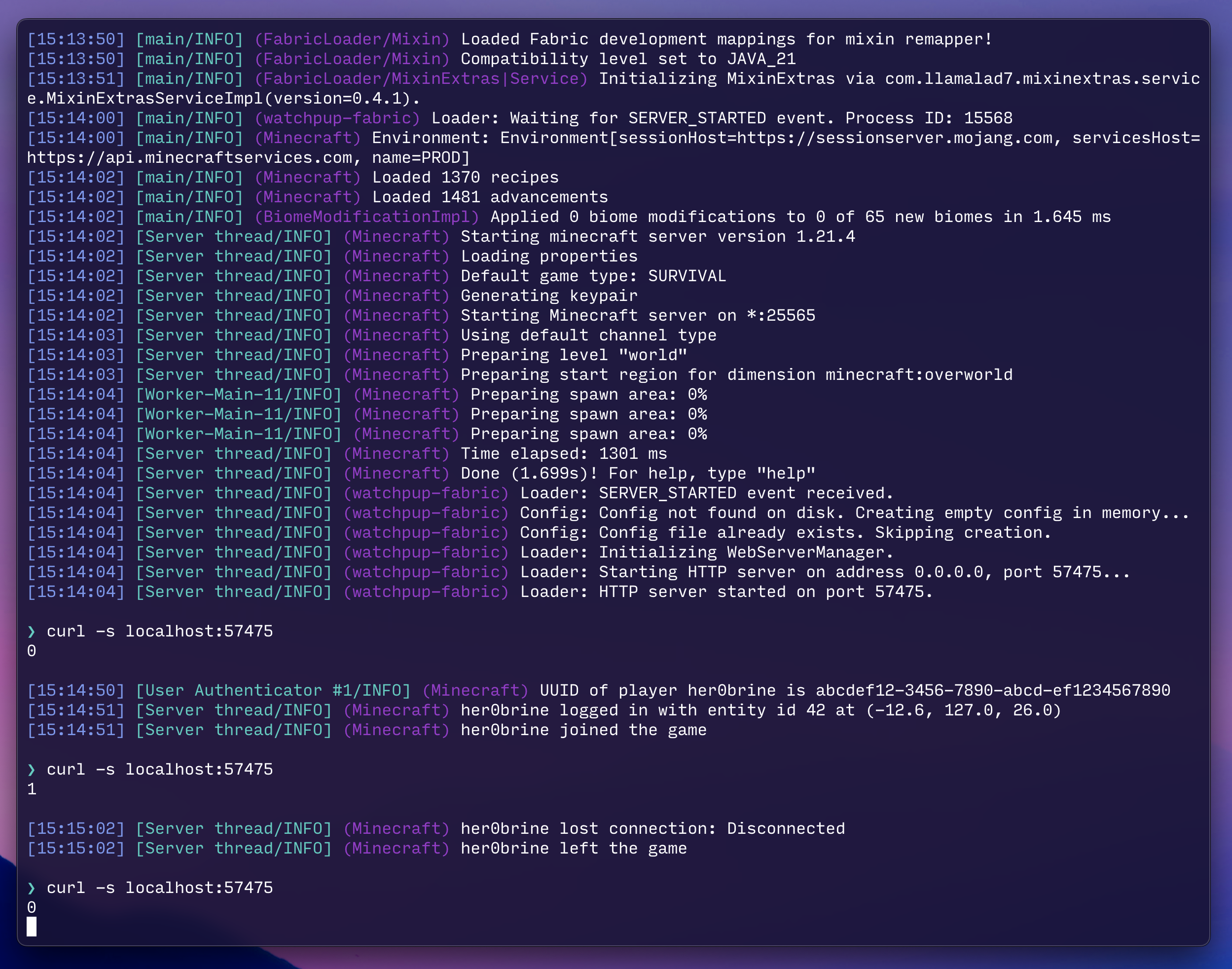The image size is (1232, 969).
Task: Click "her0brine logged in with entity id 42"
Action: click(643, 710)
